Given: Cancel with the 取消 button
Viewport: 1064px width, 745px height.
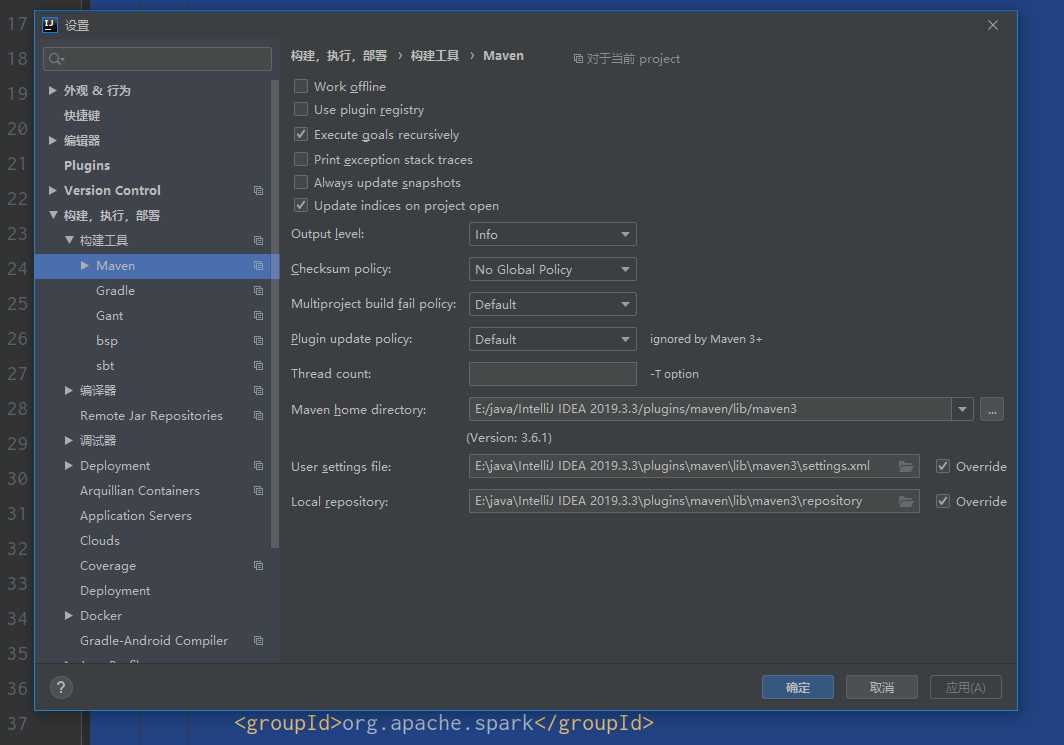Looking at the screenshot, I should [881, 687].
